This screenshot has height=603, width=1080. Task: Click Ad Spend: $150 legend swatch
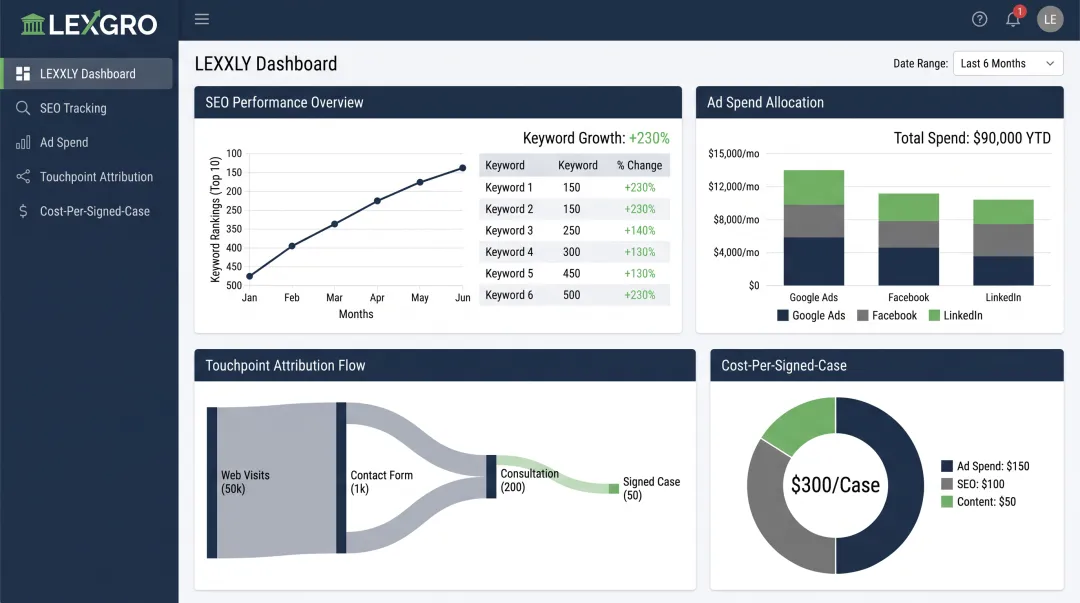click(947, 466)
